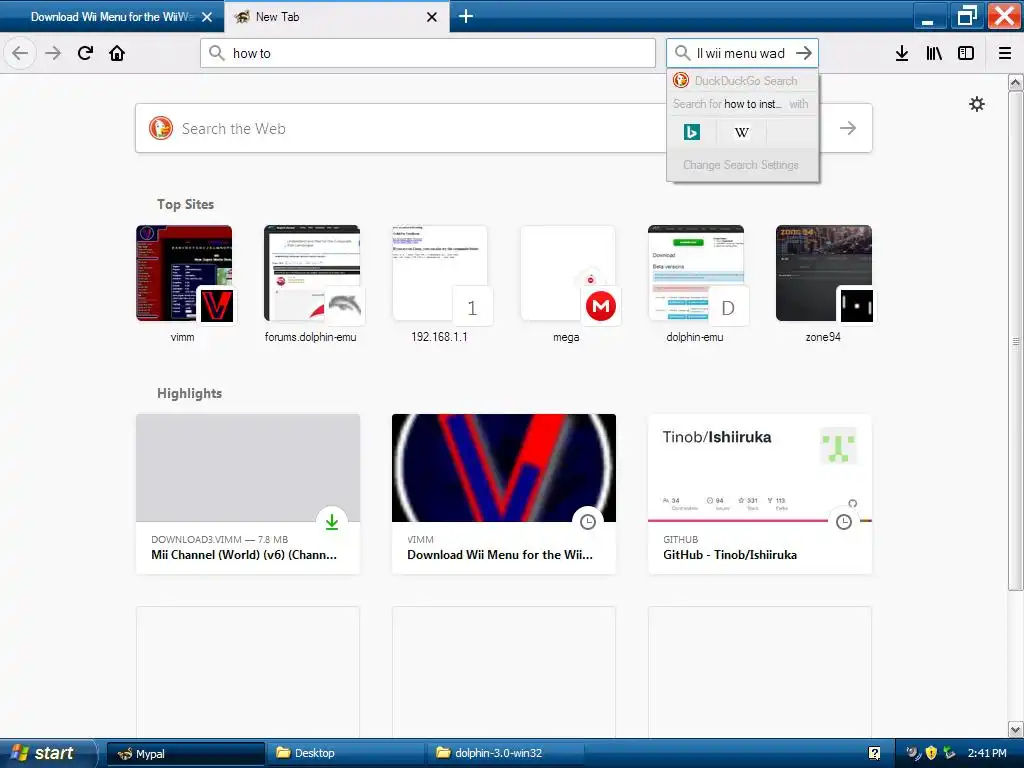The width and height of the screenshot is (1024, 768).
Task: Click the vertical scrollbar thumb
Action: pyautogui.click(x=1016, y=341)
